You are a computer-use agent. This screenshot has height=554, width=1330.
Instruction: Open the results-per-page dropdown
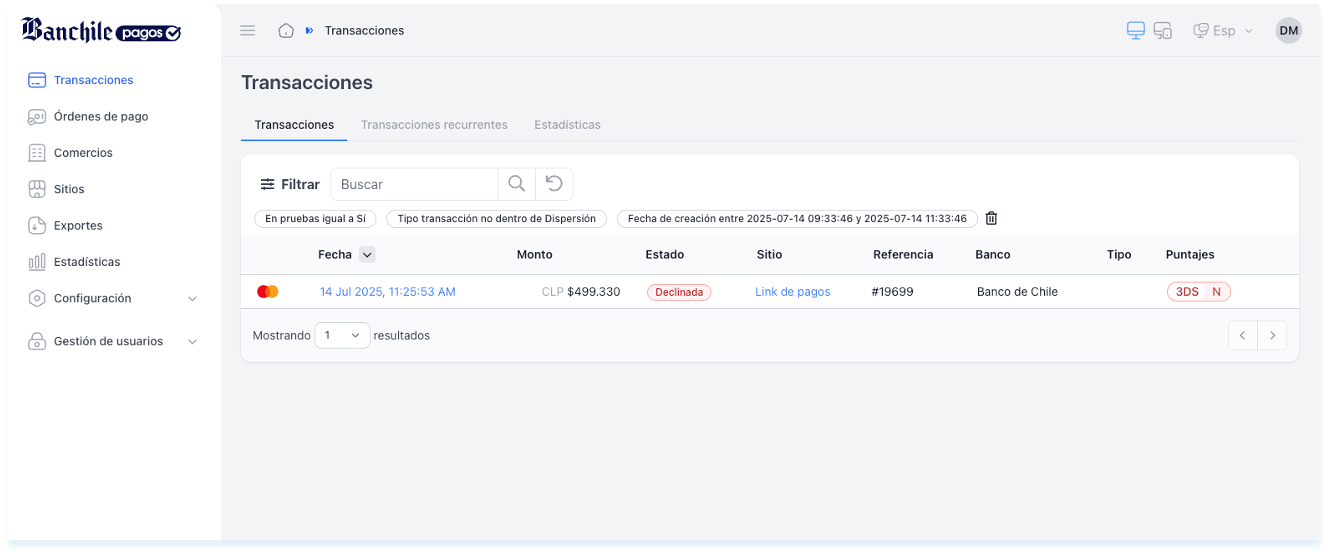tap(342, 336)
